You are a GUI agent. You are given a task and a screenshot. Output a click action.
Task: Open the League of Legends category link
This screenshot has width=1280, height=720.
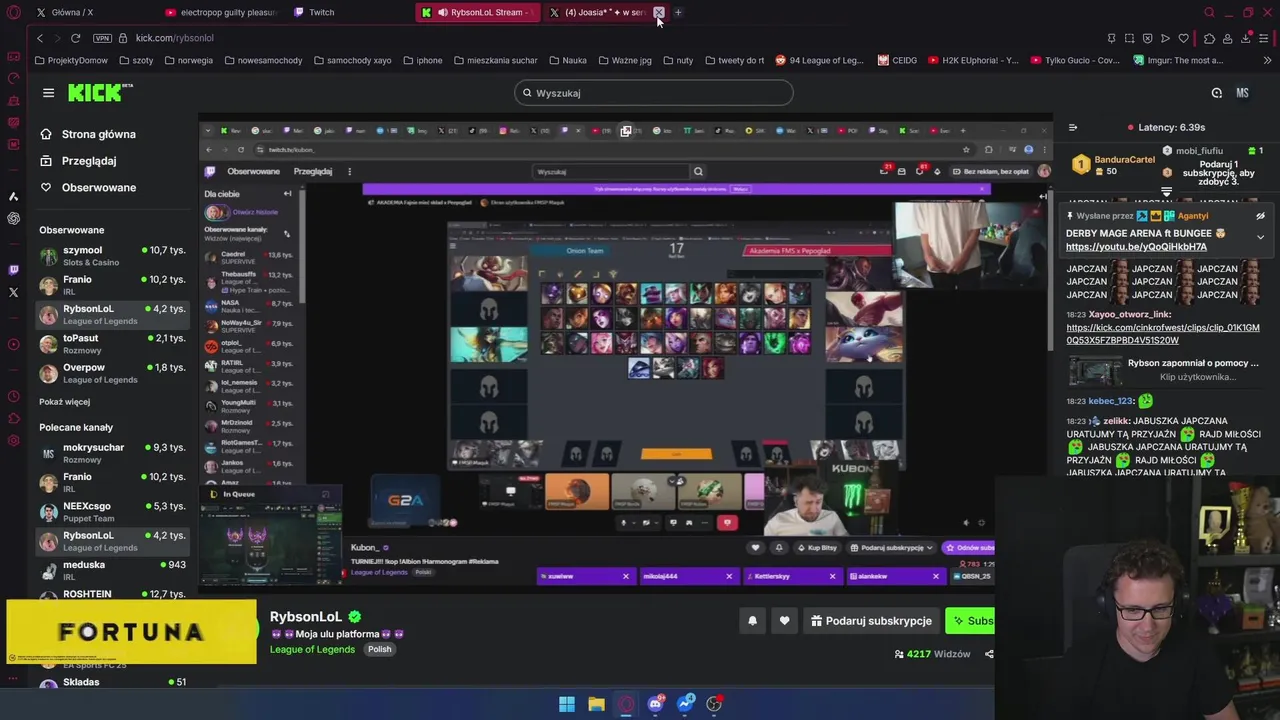point(312,649)
